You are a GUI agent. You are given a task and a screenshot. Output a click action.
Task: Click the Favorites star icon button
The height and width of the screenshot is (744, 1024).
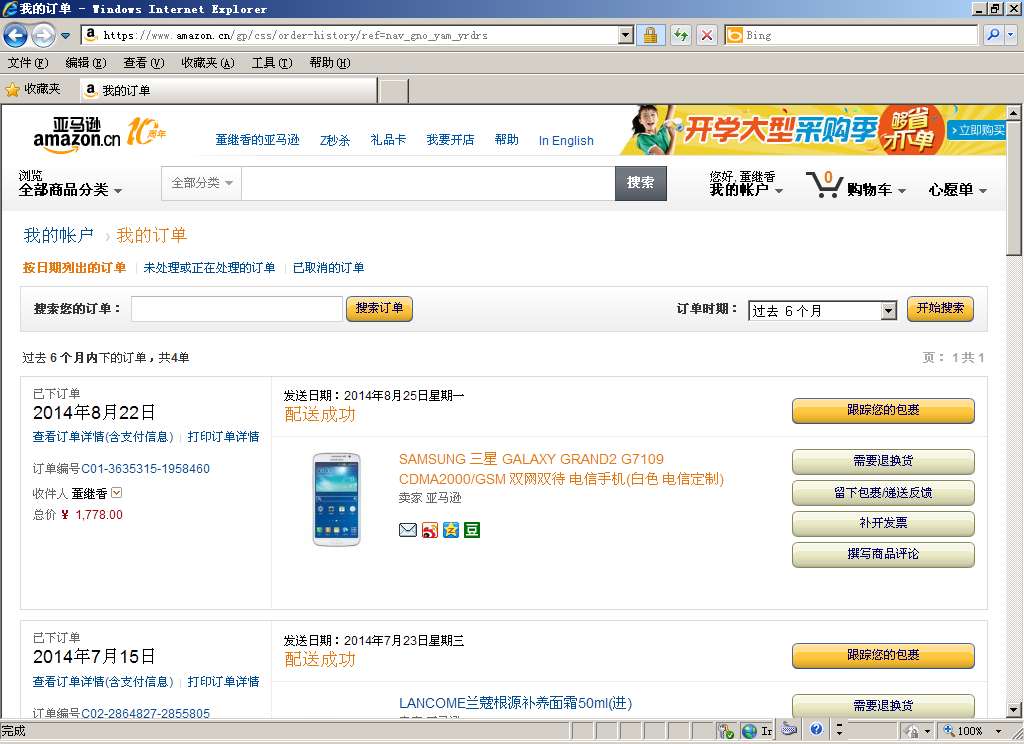(x=33, y=89)
